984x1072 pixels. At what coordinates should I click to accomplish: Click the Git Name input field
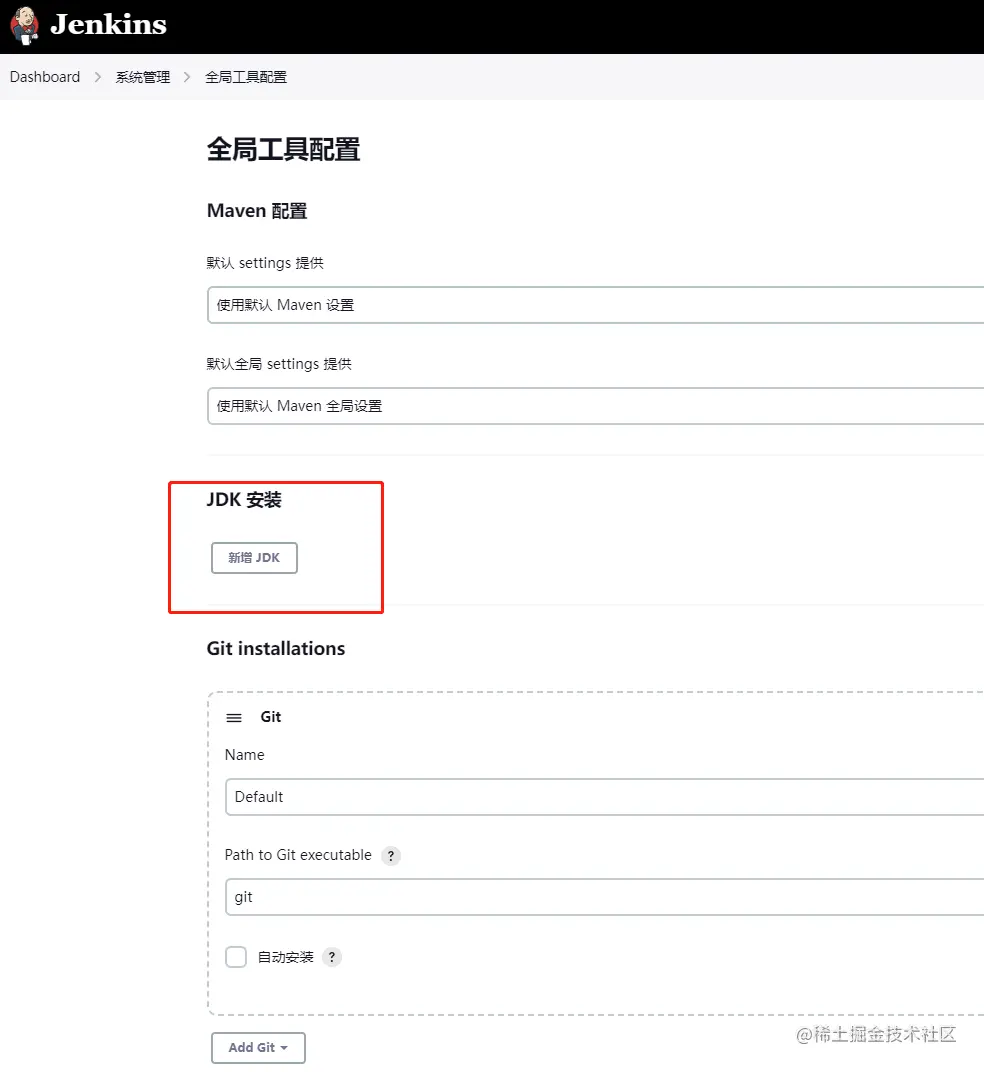(x=604, y=796)
